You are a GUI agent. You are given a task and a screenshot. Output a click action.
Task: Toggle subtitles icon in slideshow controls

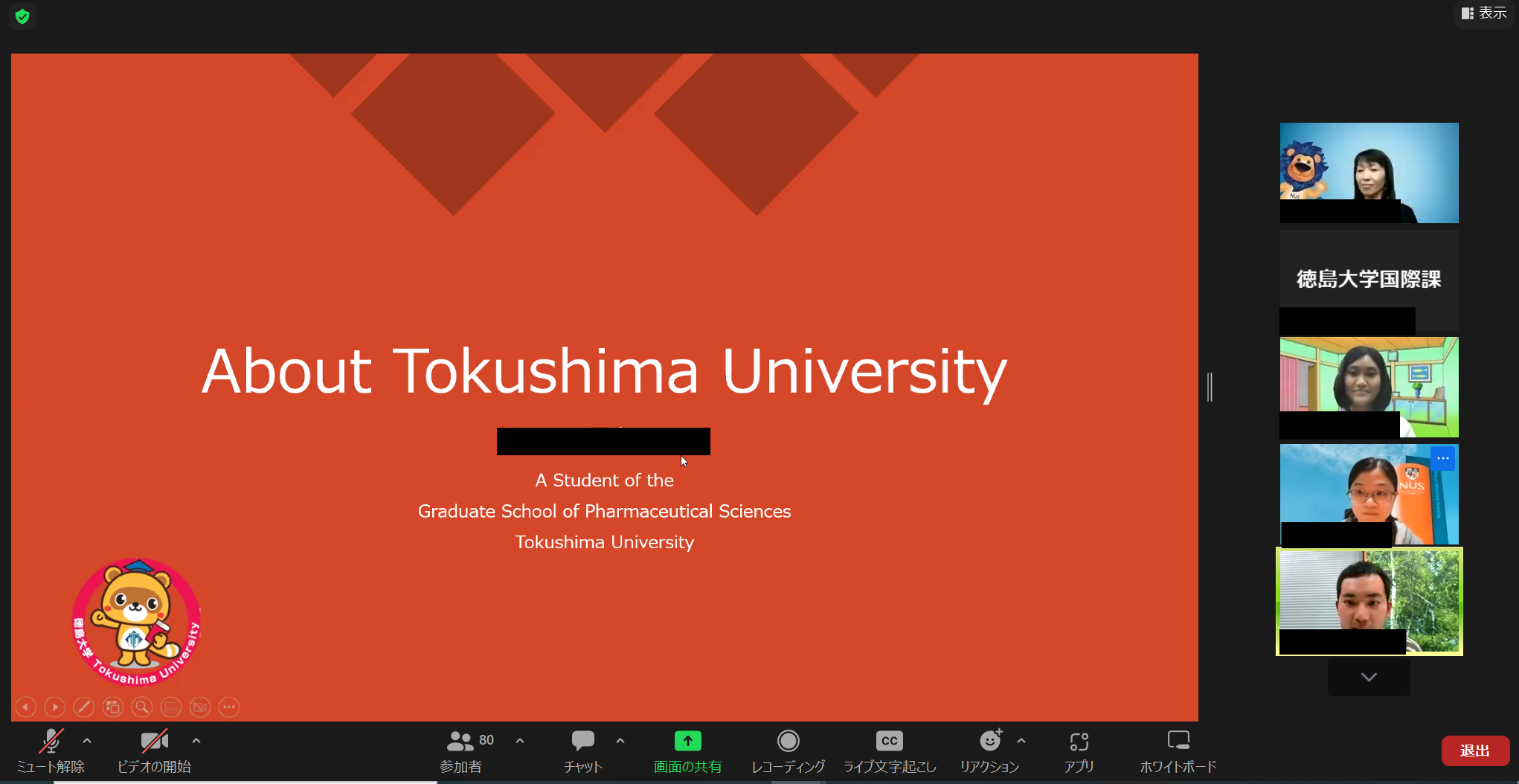pos(171,707)
